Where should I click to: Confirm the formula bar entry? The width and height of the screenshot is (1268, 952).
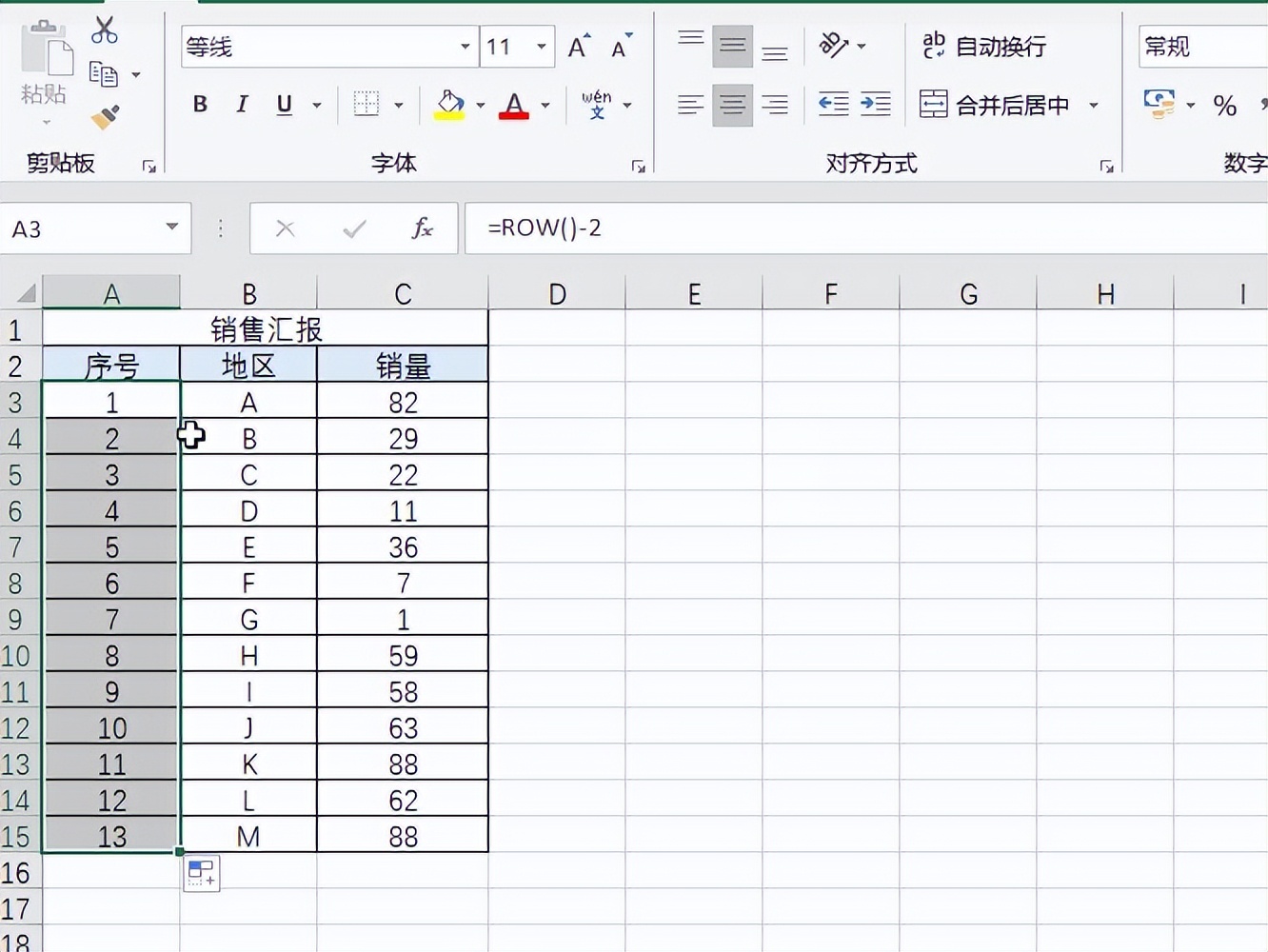354,228
